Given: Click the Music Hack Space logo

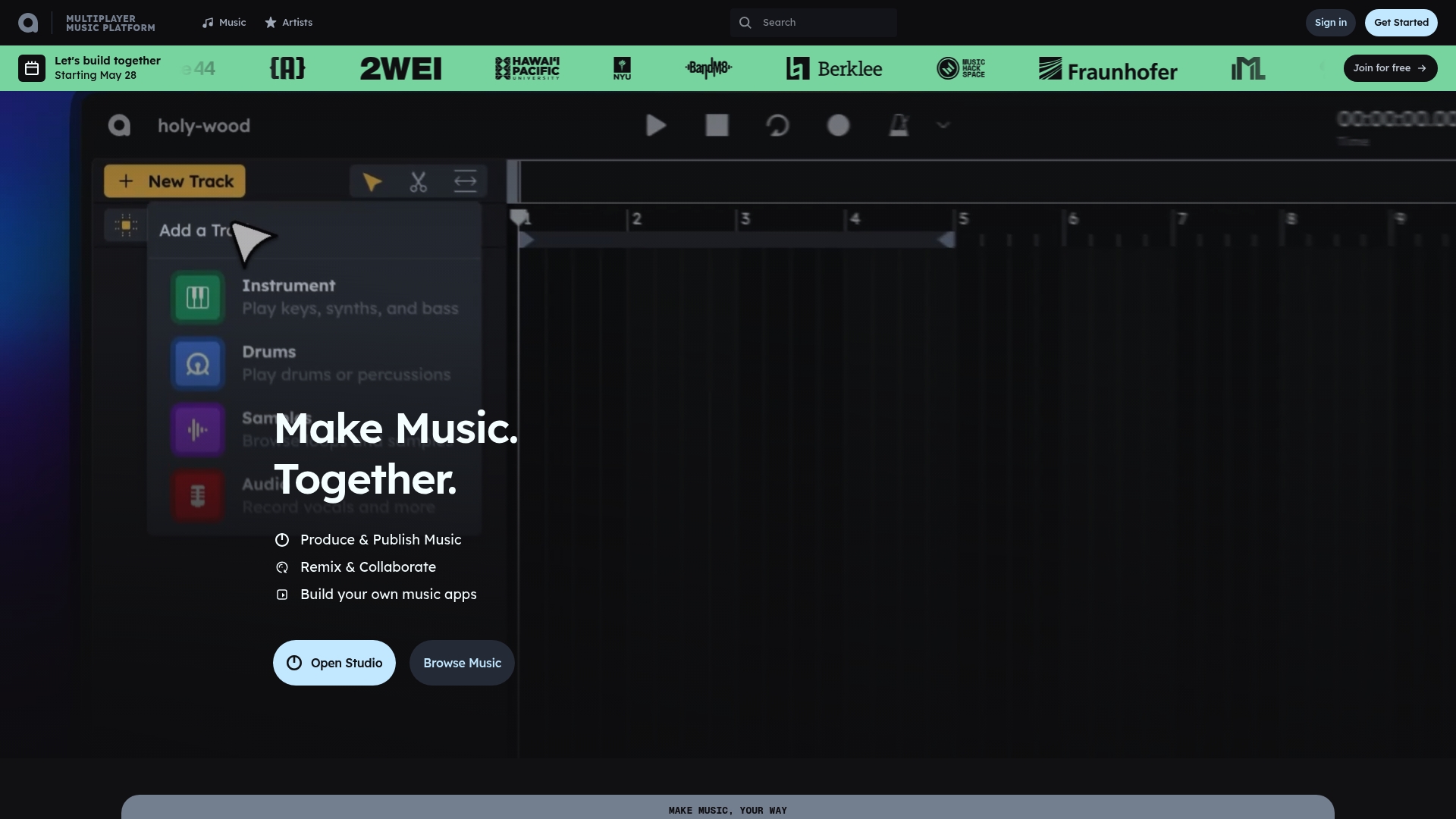Looking at the screenshot, I should (961, 68).
